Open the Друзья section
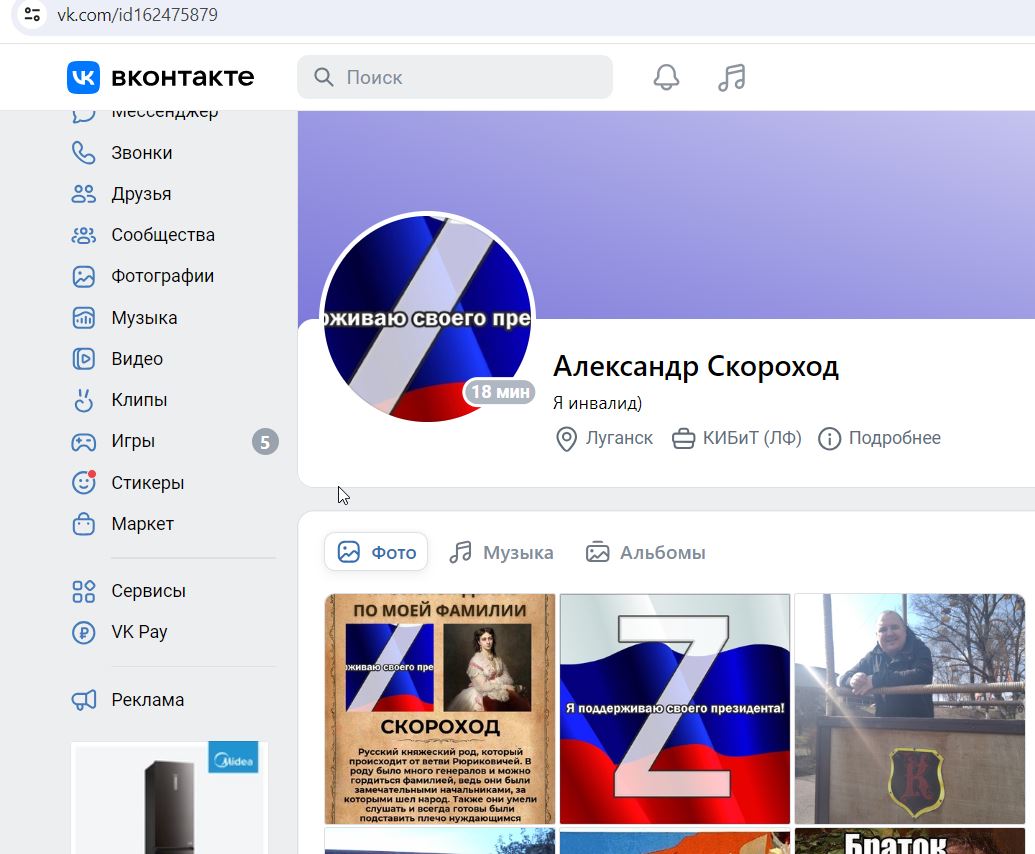Image resolution: width=1035 pixels, height=854 pixels. pyautogui.click(x=140, y=193)
